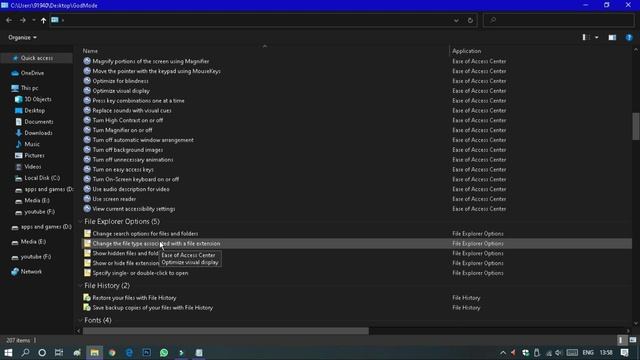
Task: Click icon beside Magnify portions of the screen
Action: click(x=87, y=61)
